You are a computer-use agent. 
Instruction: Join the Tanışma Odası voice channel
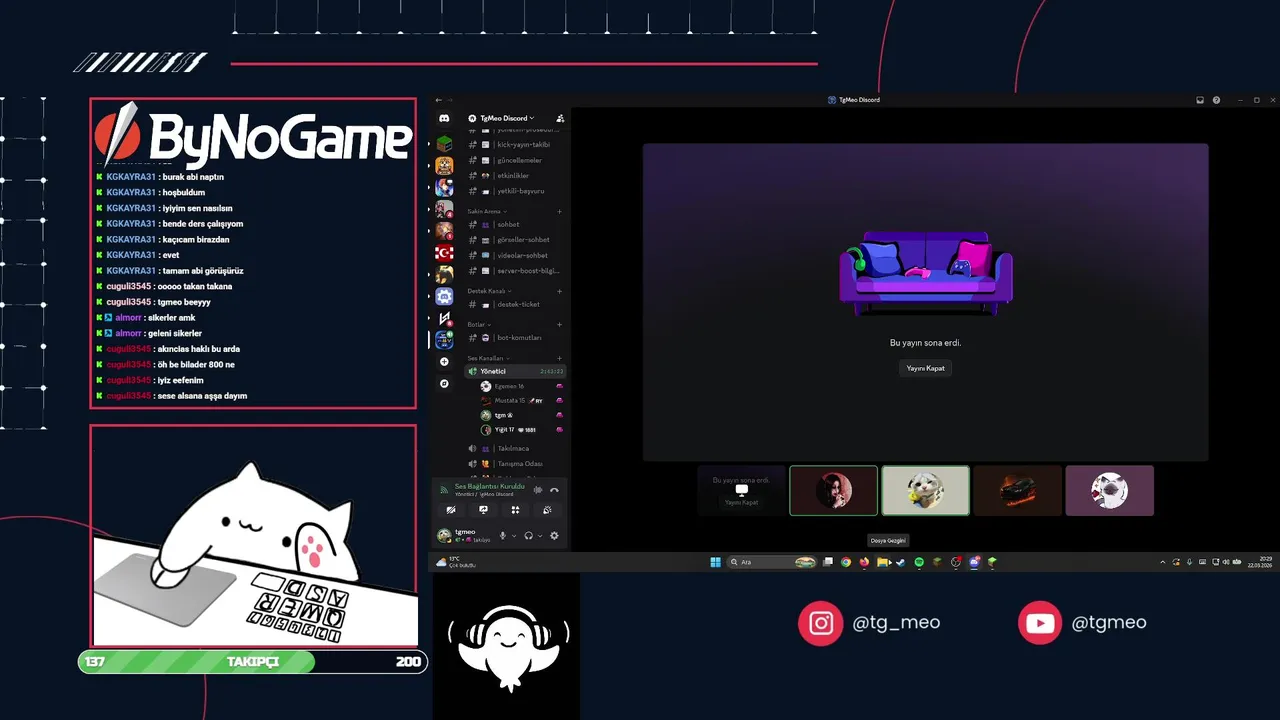click(x=516, y=464)
